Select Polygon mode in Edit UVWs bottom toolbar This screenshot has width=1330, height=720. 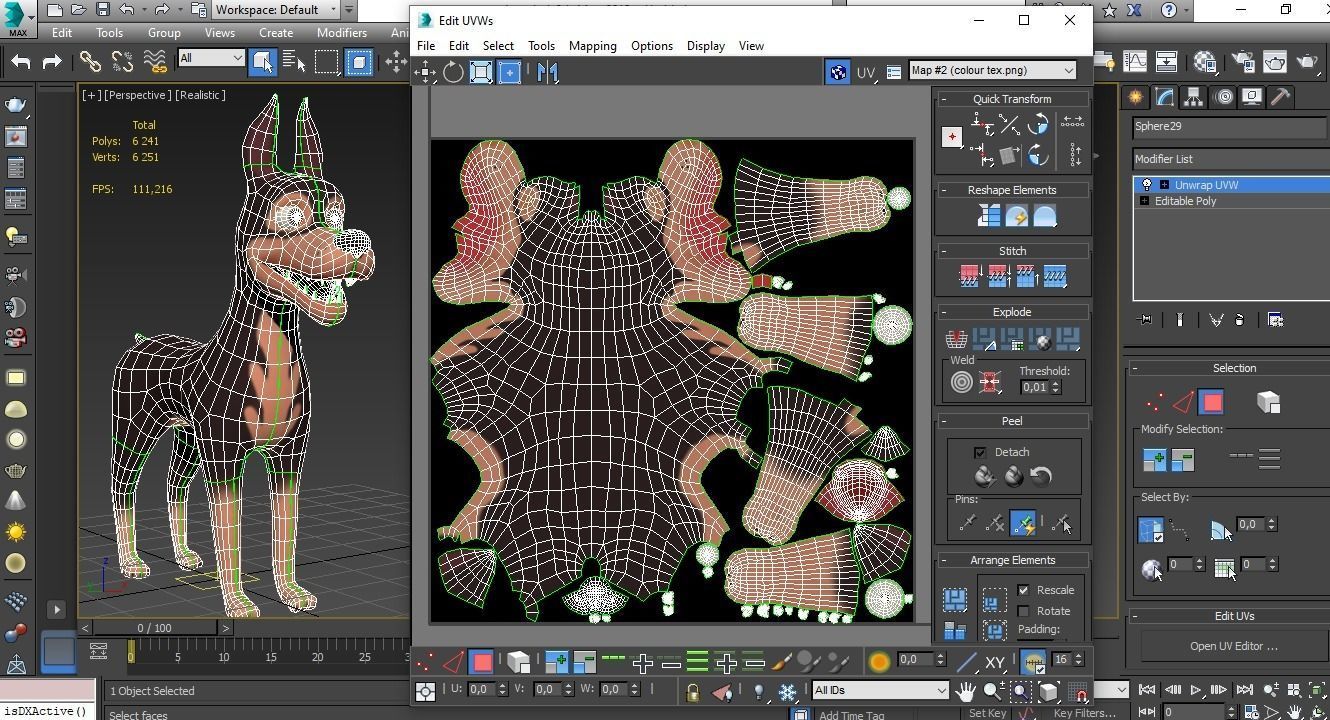pyautogui.click(x=481, y=661)
